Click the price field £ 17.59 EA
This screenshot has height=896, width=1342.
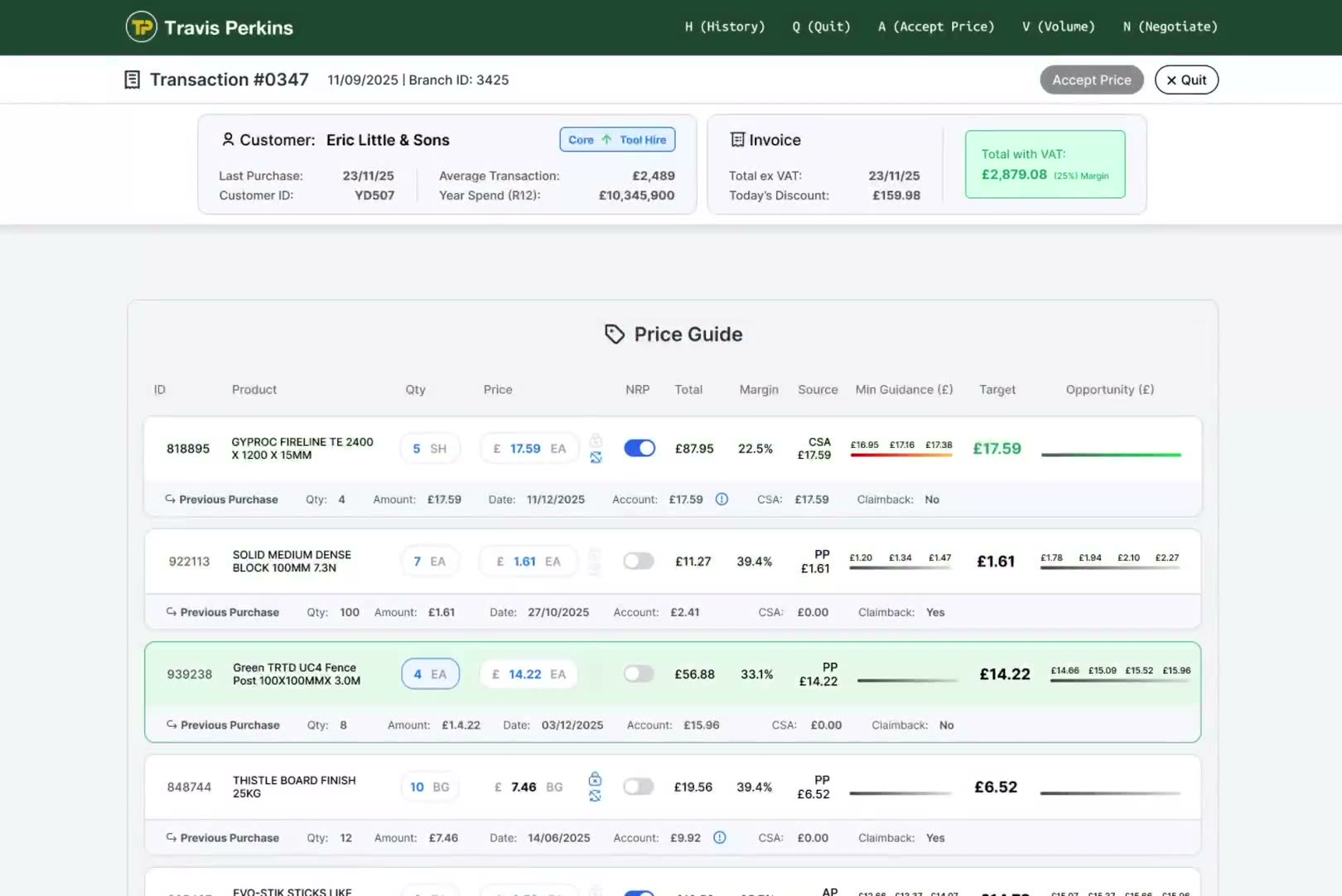point(529,448)
